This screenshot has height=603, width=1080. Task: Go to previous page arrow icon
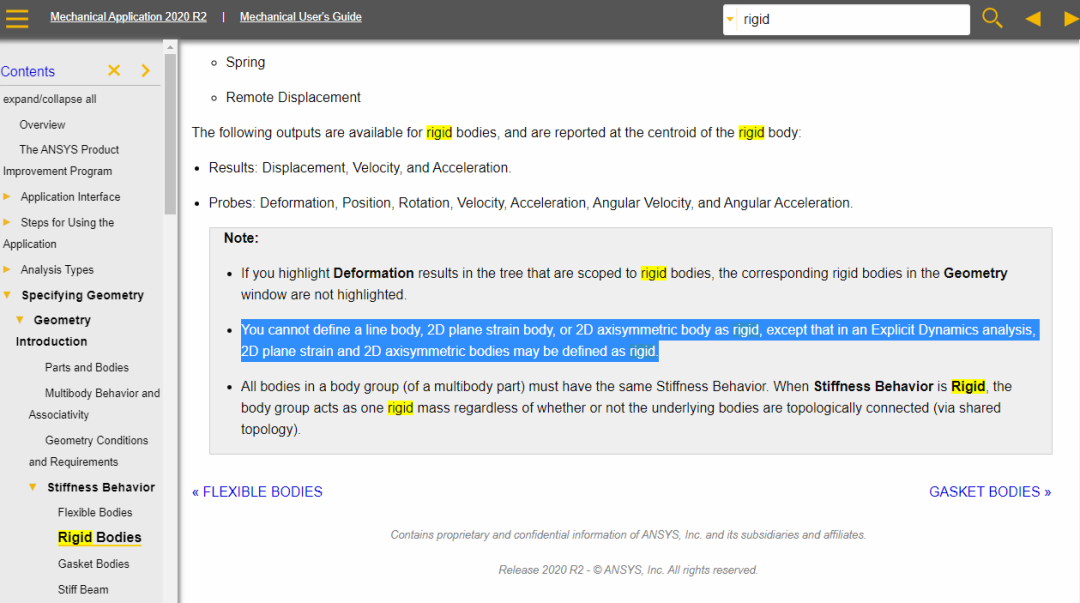[x=1032, y=19]
